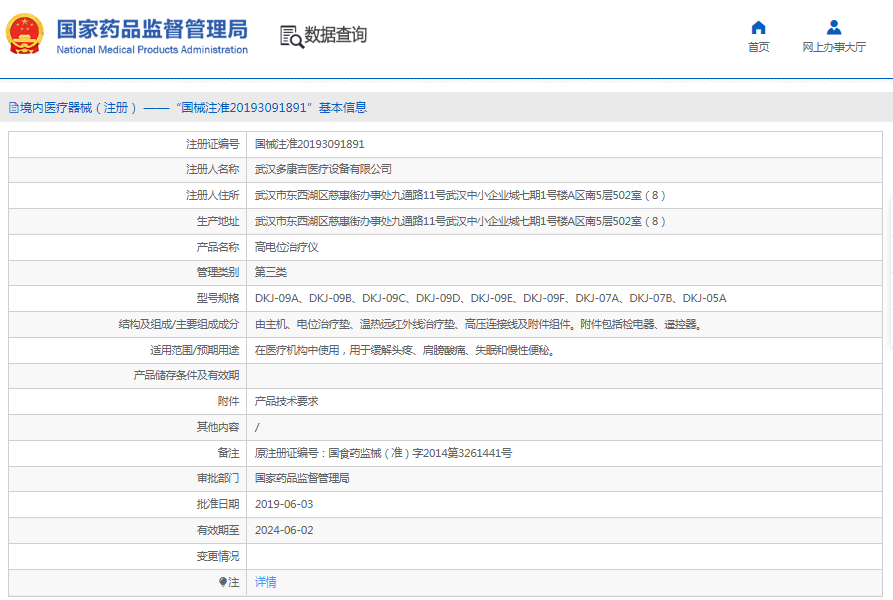Click attachment value 产品技术要求
This screenshot has height=600, width=893.
[x=286, y=401]
